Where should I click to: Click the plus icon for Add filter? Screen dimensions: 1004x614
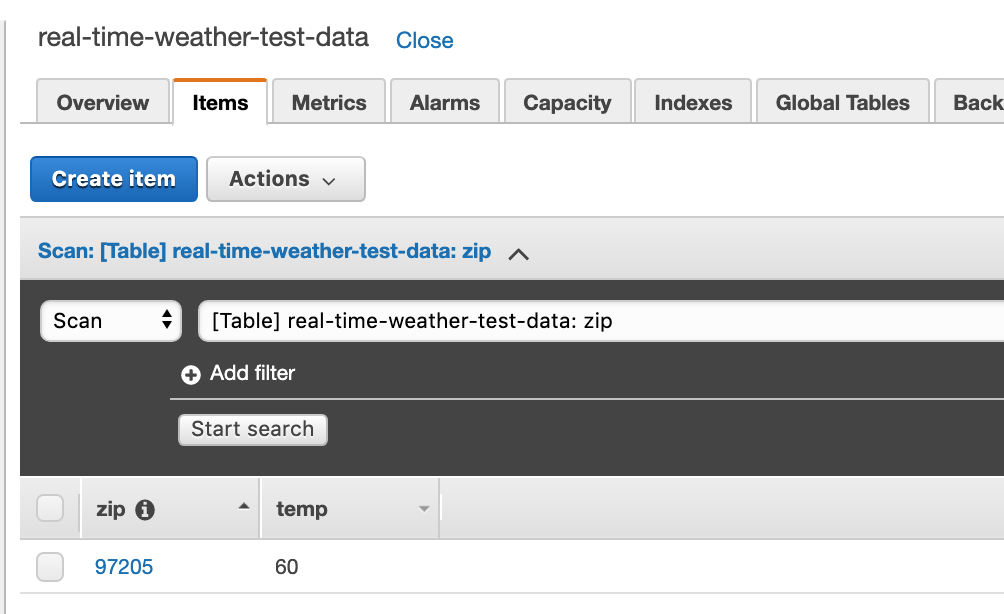(191, 375)
